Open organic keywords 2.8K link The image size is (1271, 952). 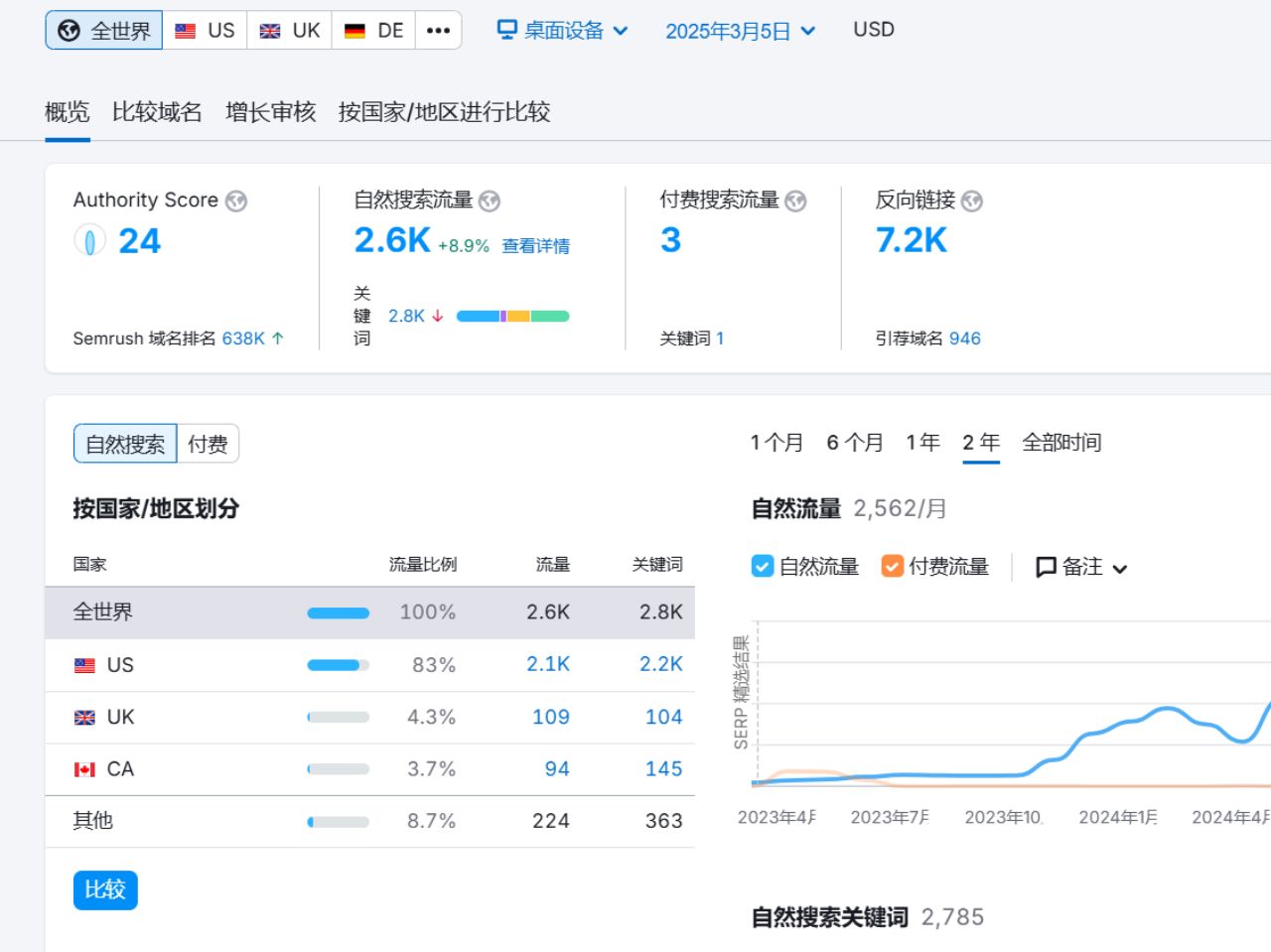[406, 316]
